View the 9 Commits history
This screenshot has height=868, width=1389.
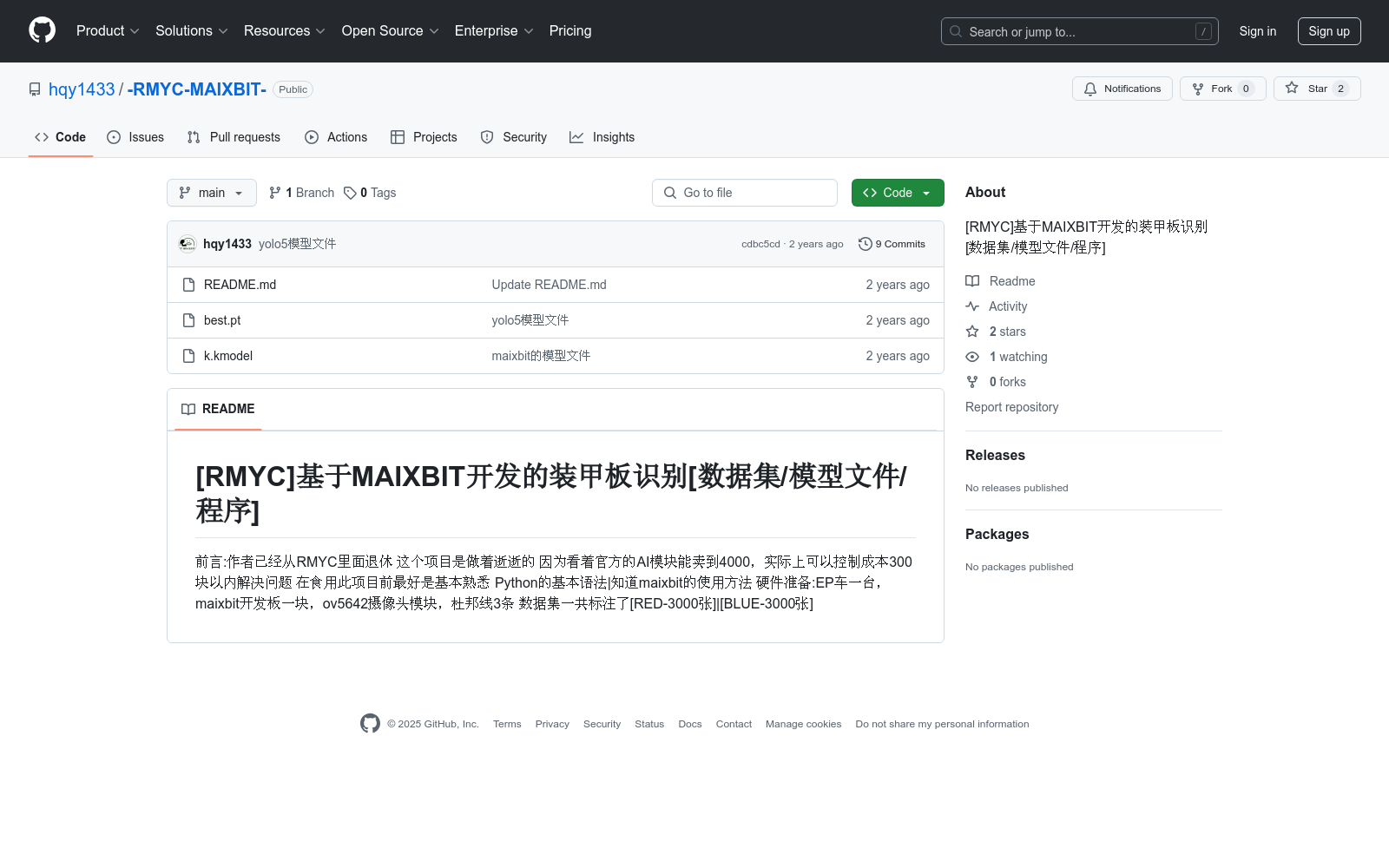point(892,244)
